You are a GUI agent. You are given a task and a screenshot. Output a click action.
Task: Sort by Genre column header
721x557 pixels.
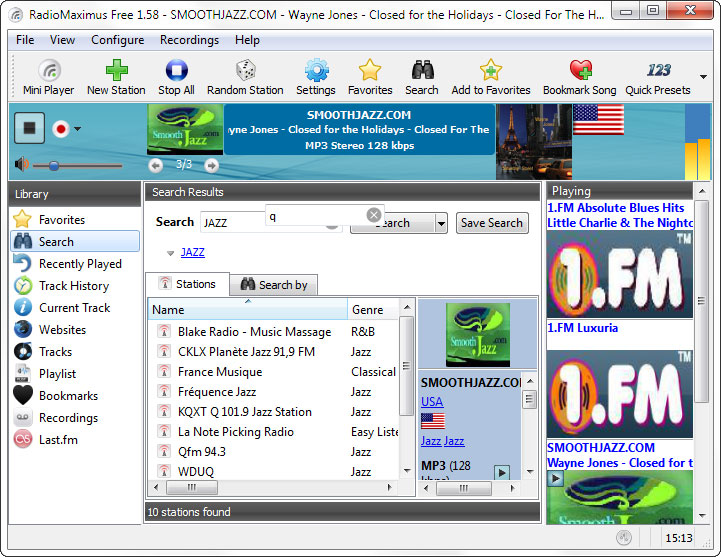tap(372, 310)
